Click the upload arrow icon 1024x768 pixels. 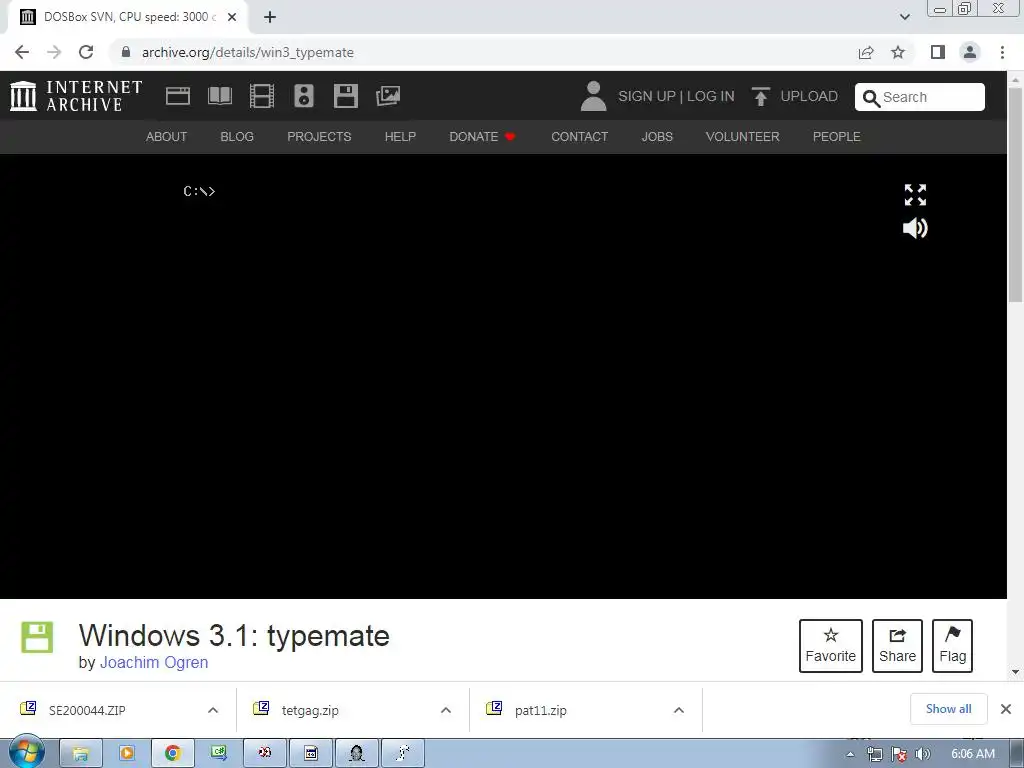pos(760,96)
